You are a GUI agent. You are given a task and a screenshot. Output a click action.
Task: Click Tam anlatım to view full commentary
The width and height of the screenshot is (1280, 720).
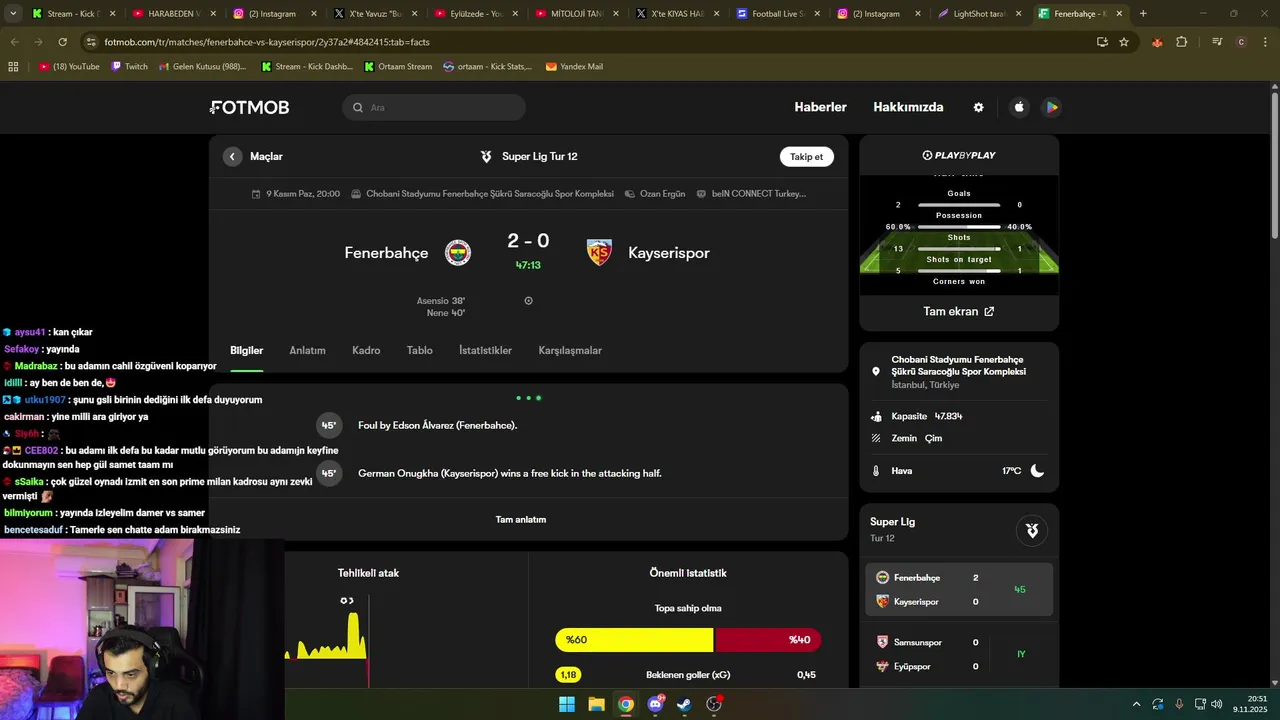click(521, 520)
